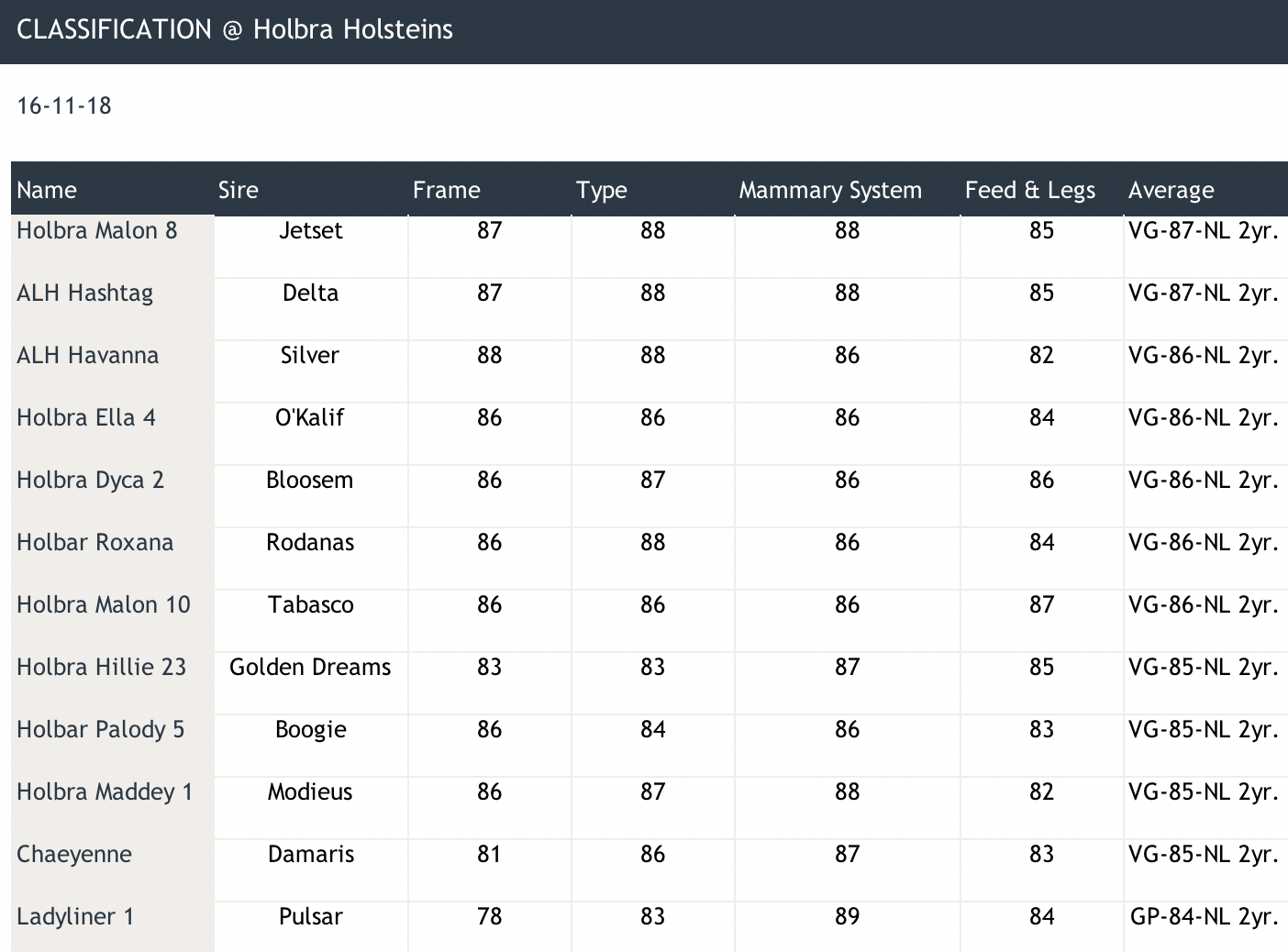Open the Holbra Malon 8 entry
Image resolution: width=1288 pixels, height=952 pixels.
[x=96, y=230]
